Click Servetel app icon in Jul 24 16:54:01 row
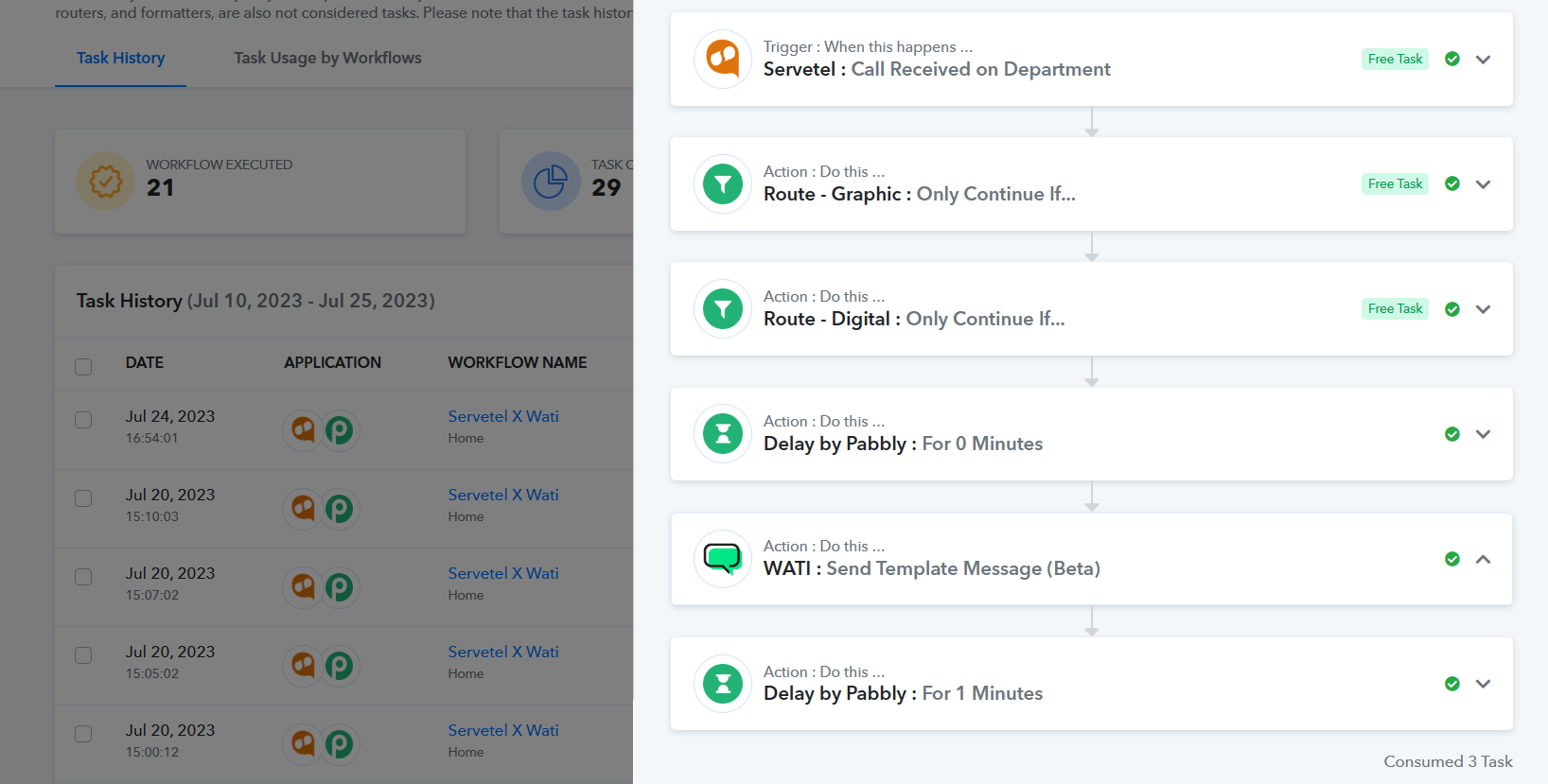Viewport: 1548px width, 784px height. [303, 430]
